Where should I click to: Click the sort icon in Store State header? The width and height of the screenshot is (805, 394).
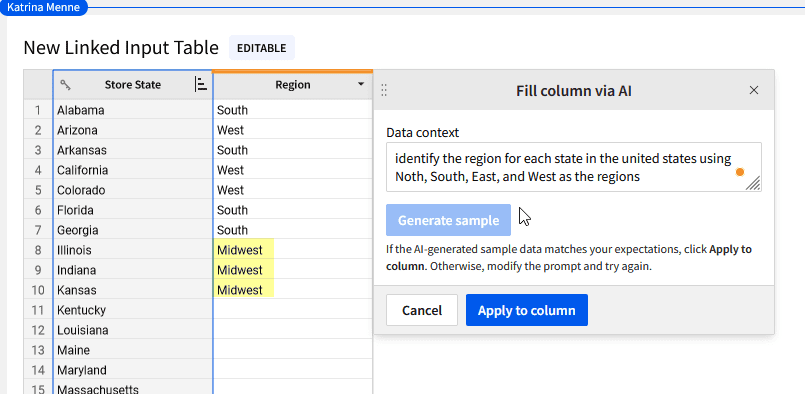(201, 84)
